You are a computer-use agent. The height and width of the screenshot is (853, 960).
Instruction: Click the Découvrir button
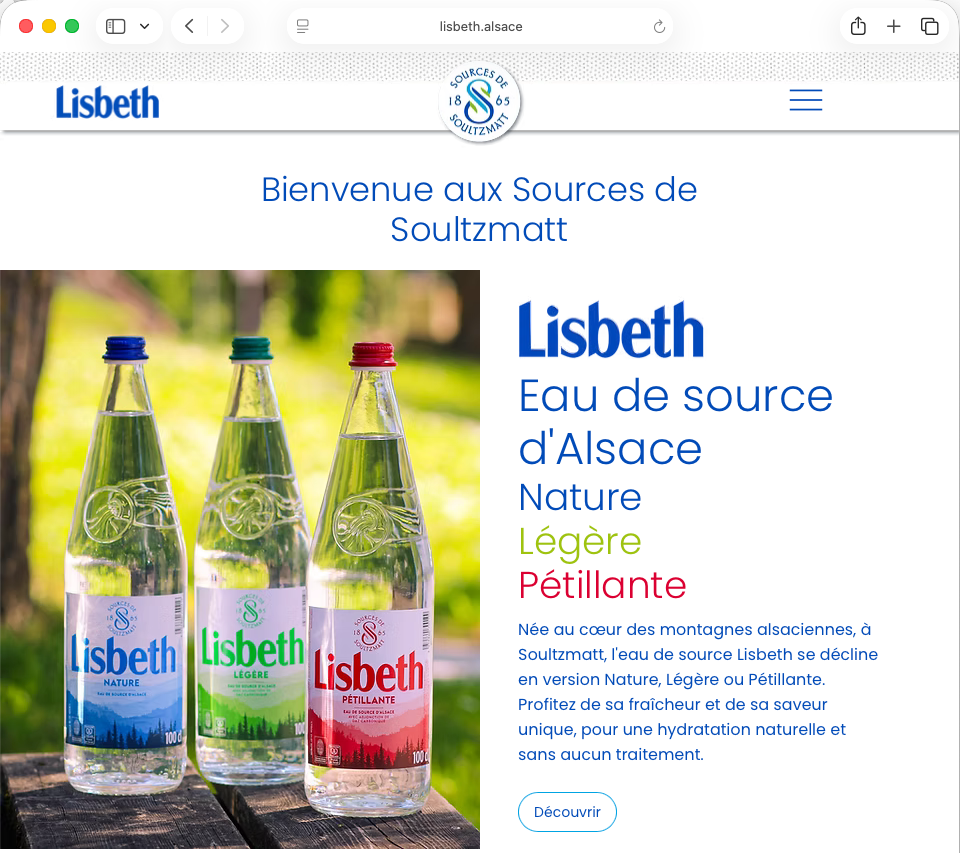pyautogui.click(x=567, y=812)
